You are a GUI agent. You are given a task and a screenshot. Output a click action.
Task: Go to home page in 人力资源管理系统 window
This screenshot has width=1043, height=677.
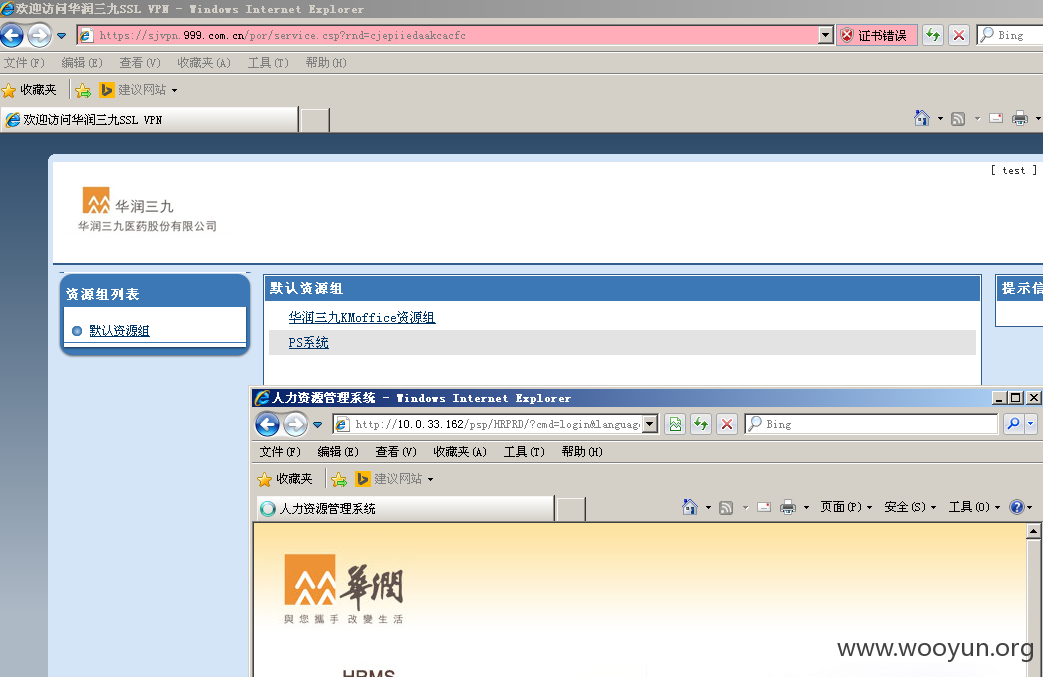pyautogui.click(x=690, y=507)
